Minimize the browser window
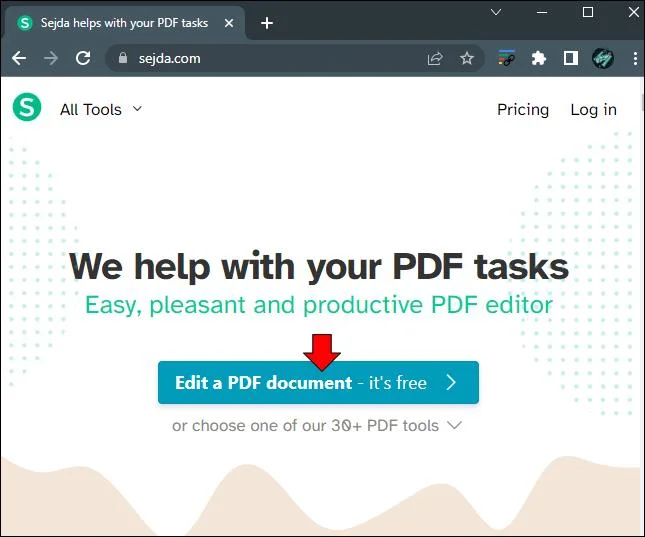This screenshot has width=645, height=537. (542, 12)
